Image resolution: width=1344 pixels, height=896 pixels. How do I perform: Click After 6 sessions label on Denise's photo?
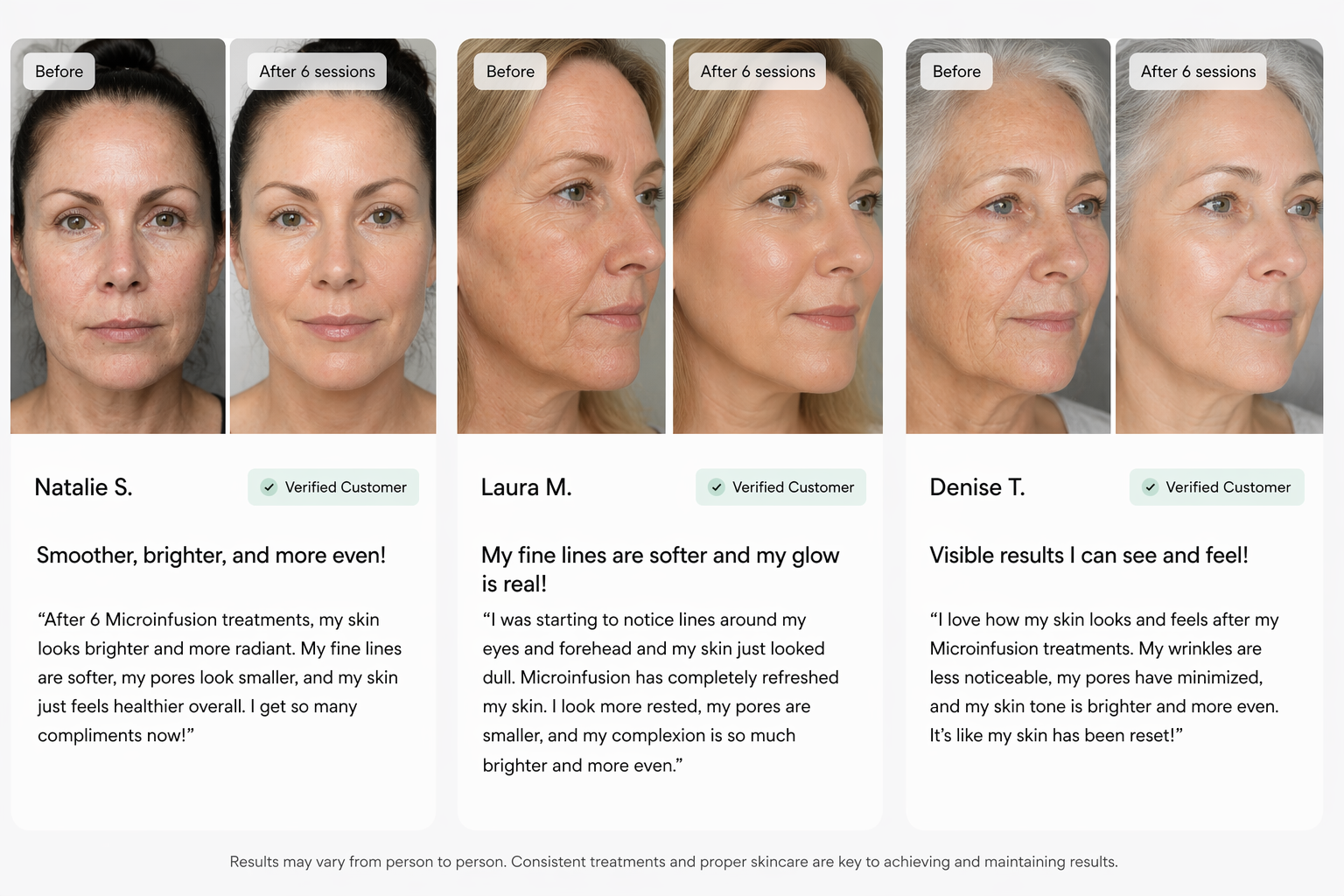[x=1198, y=72]
